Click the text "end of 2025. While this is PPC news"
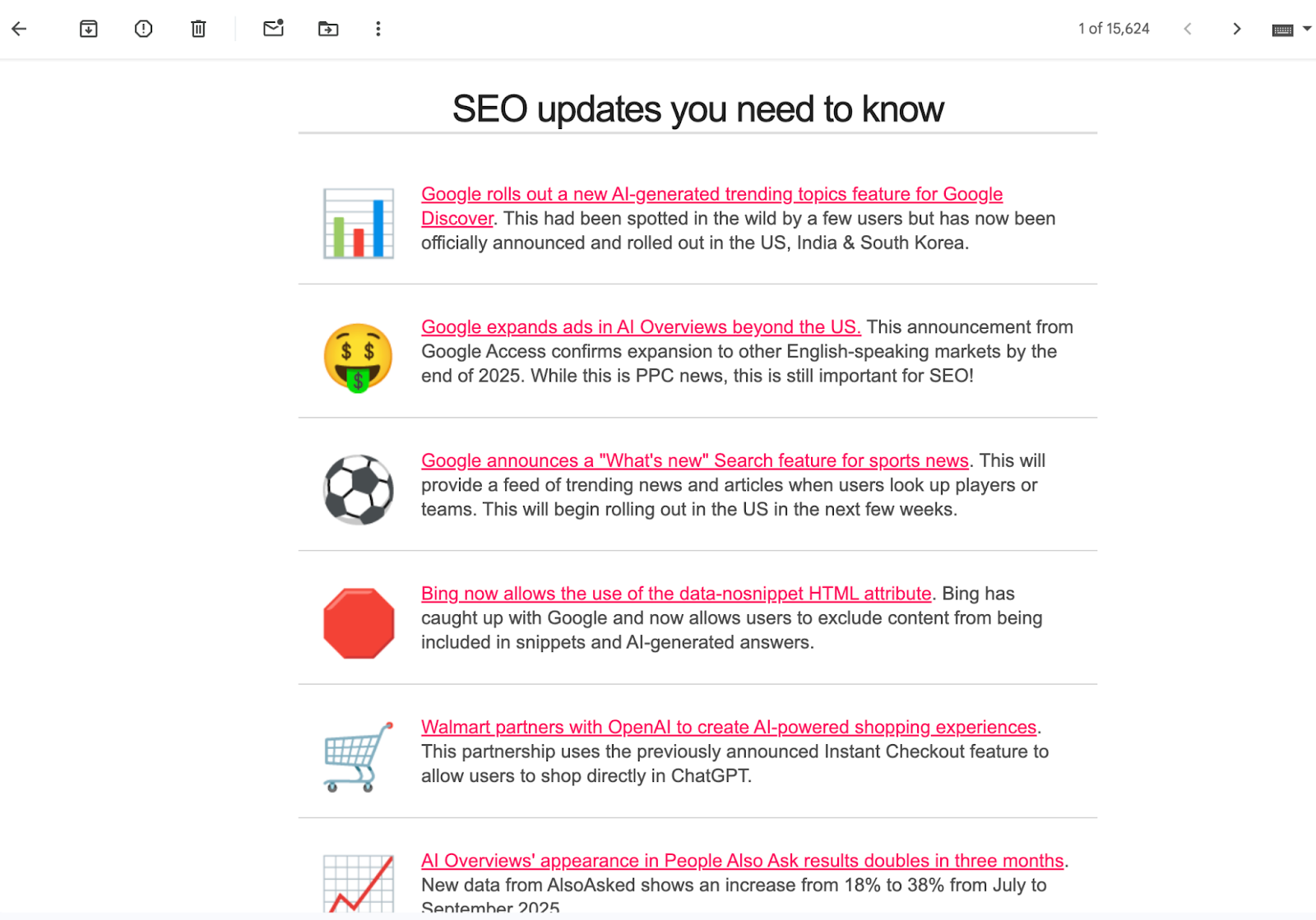The image size is (1316, 920). 575,376
